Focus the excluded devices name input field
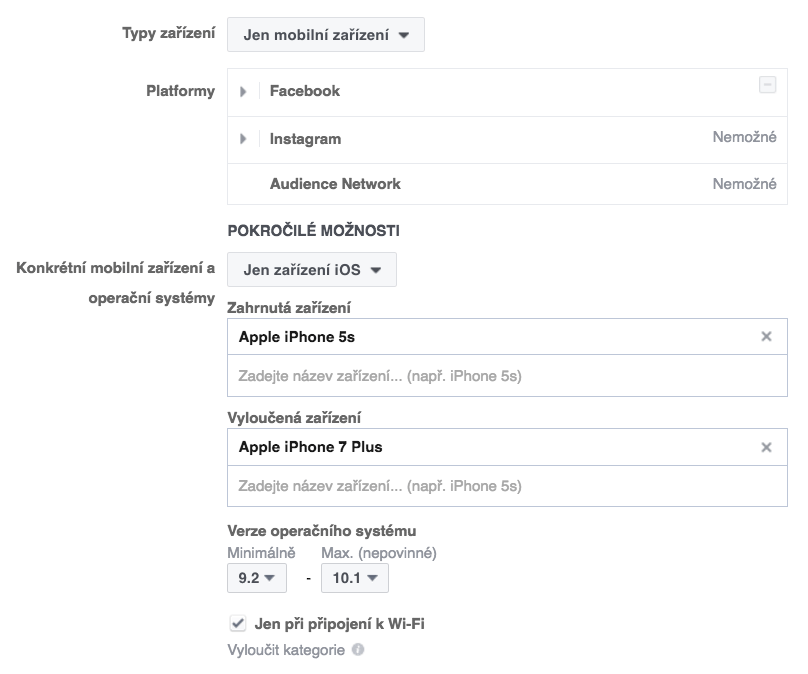Viewport: 808px width, 674px height. coord(507,486)
